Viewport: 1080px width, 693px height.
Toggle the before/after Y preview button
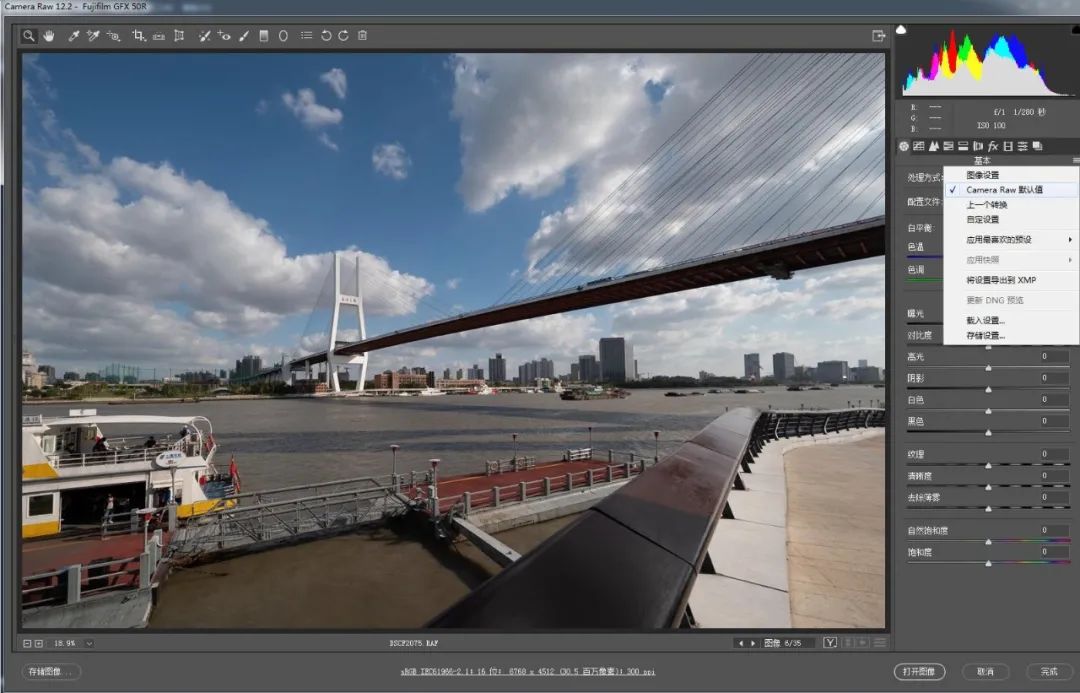pos(830,643)
